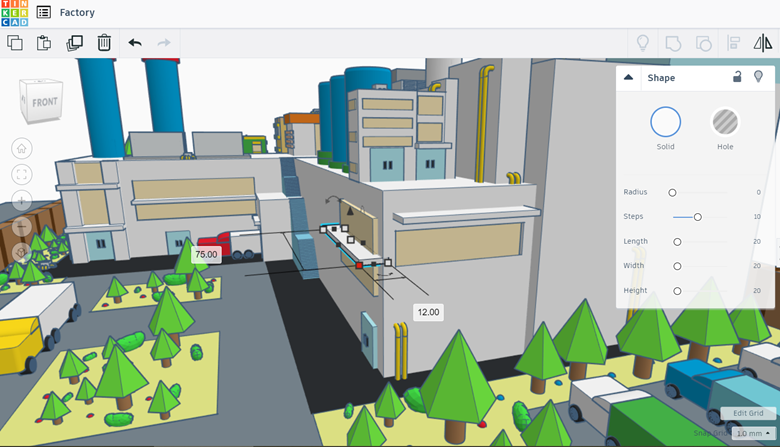The height and width of the screenshot is (447, 780).
Task: Set the shape to Solid
Action: pos(666,122)
